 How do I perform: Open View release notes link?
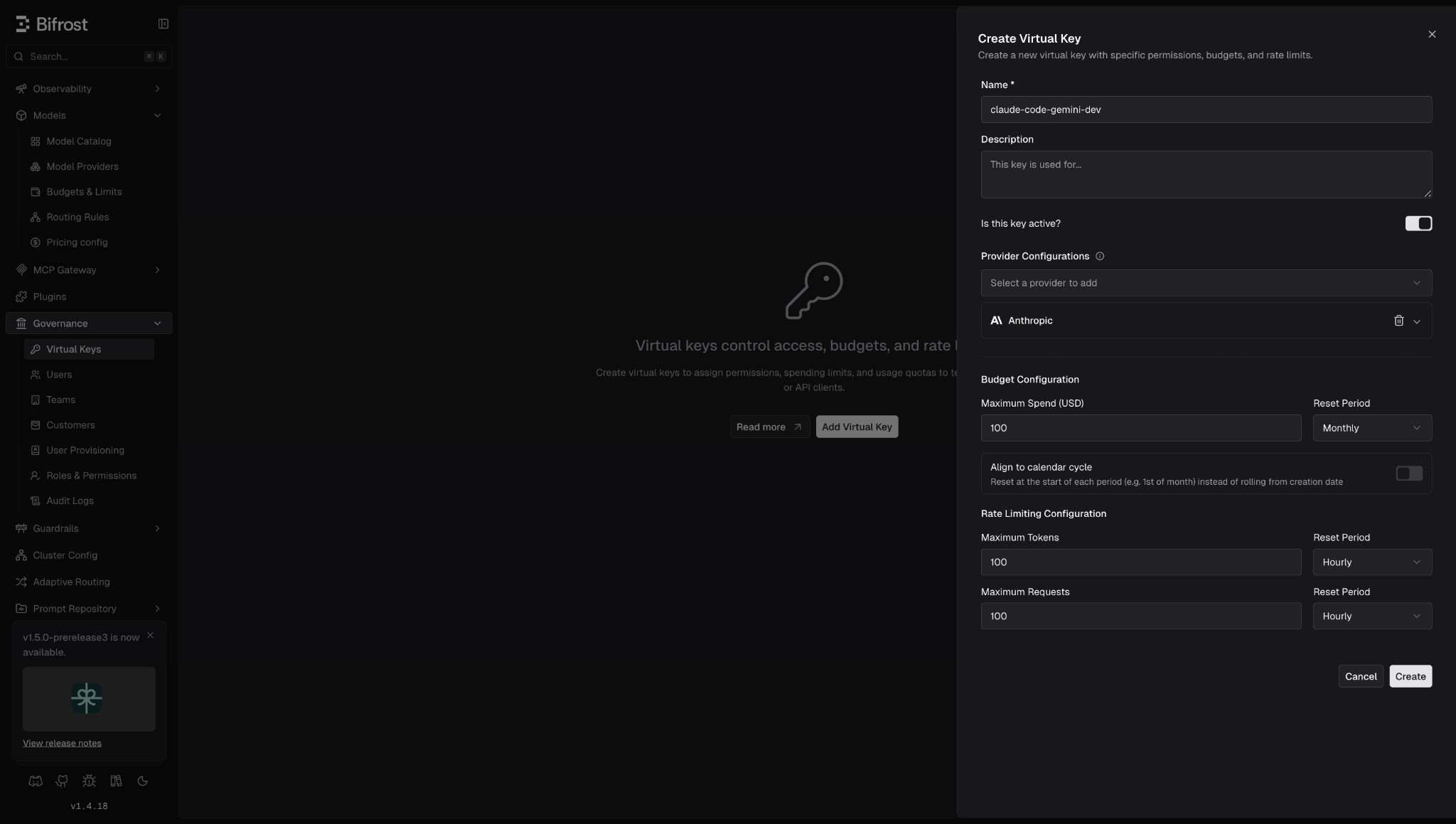coord(62,743)
